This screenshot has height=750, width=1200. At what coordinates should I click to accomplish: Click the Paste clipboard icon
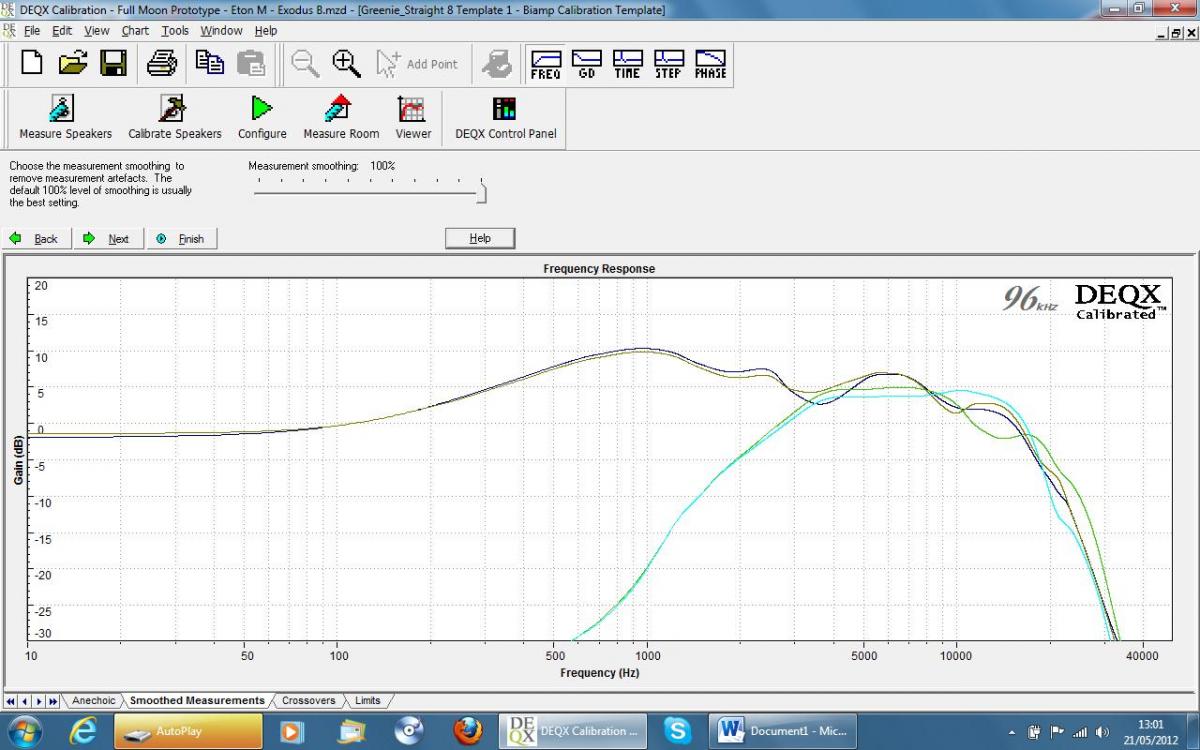[250, 64]
